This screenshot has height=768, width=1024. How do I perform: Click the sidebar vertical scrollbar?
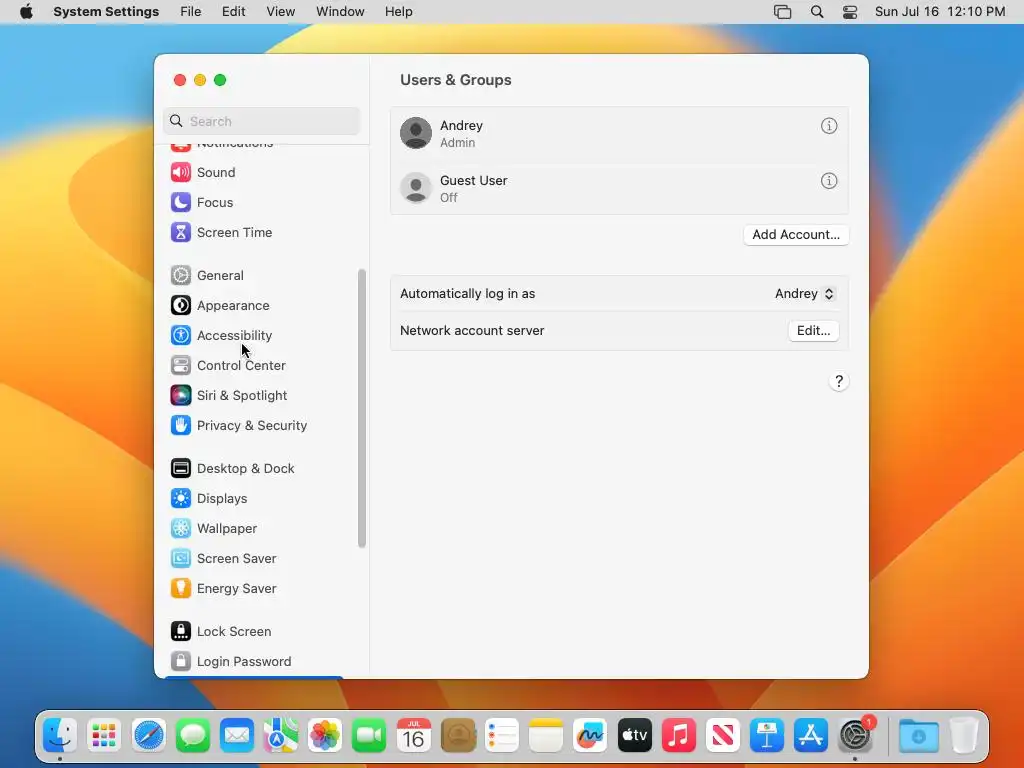pos(362,408)
